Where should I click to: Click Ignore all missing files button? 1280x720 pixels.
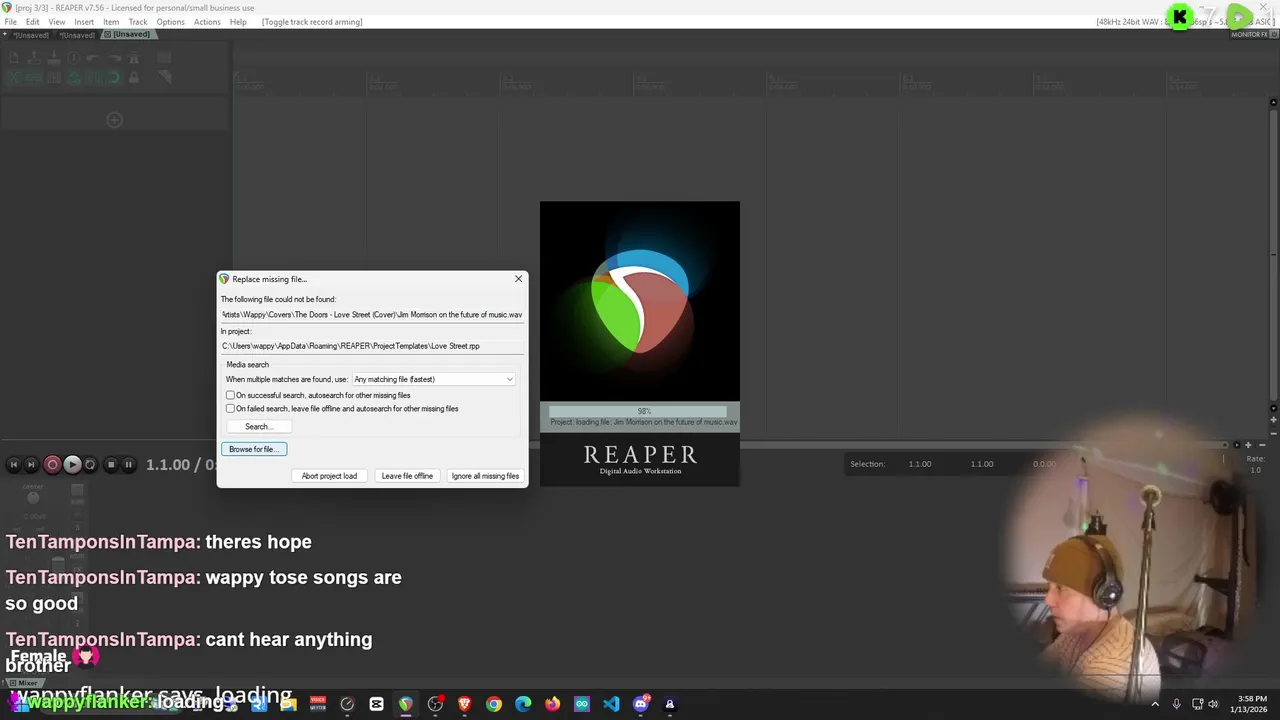click(x=485, y=476)
